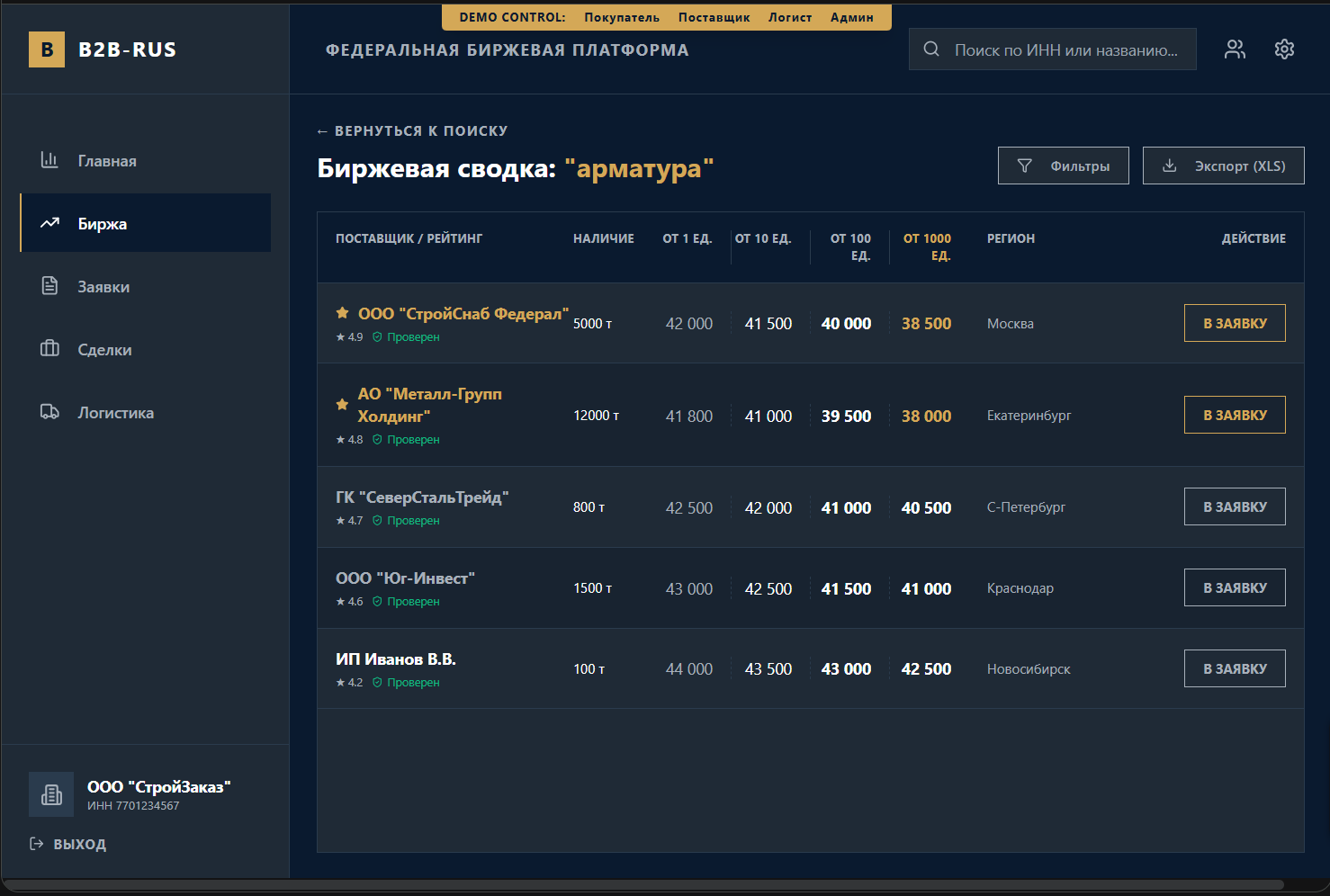Switch demo role to Поставщик
Viewport: 1330px width, 896px height.
[714, 17]
